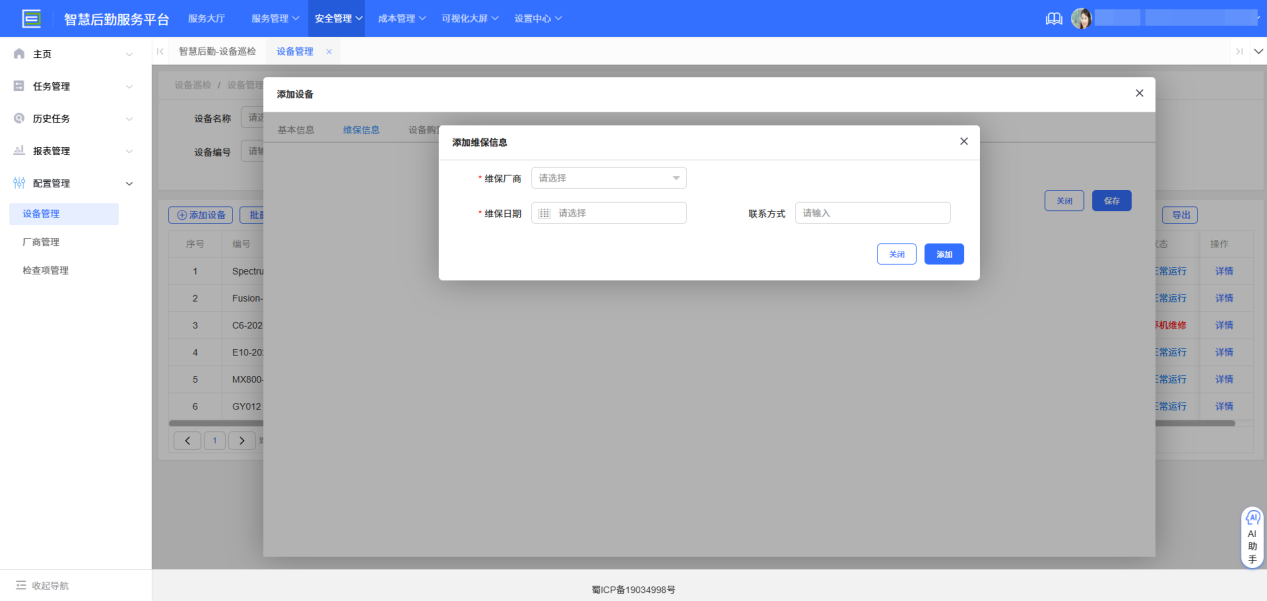1267x601 pixels.
Task: Expand the 成本管理 dropdown in top menu
Action: (x=400, y=17)
